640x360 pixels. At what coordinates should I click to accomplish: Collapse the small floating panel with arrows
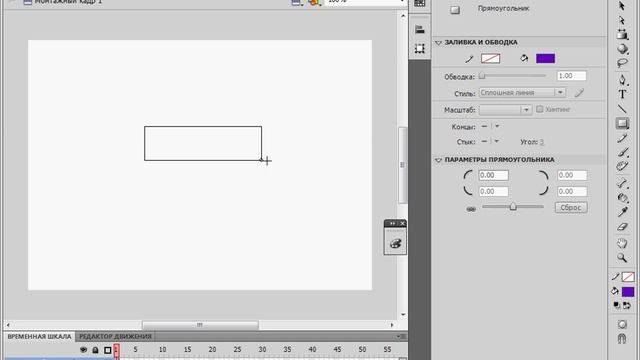[392, 223]
